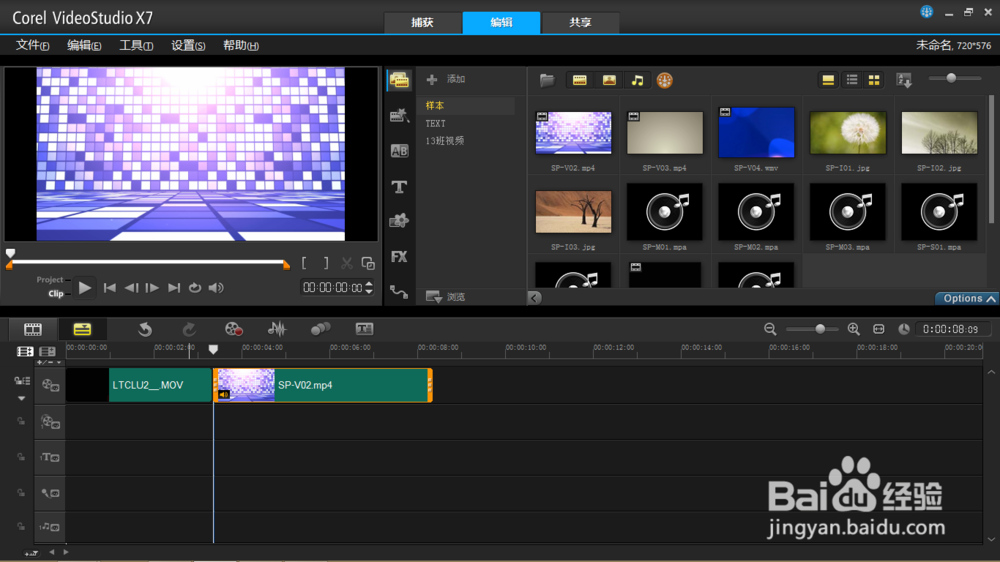
Task: Zoom out the timeline
Action: click(x=770, y=329)
